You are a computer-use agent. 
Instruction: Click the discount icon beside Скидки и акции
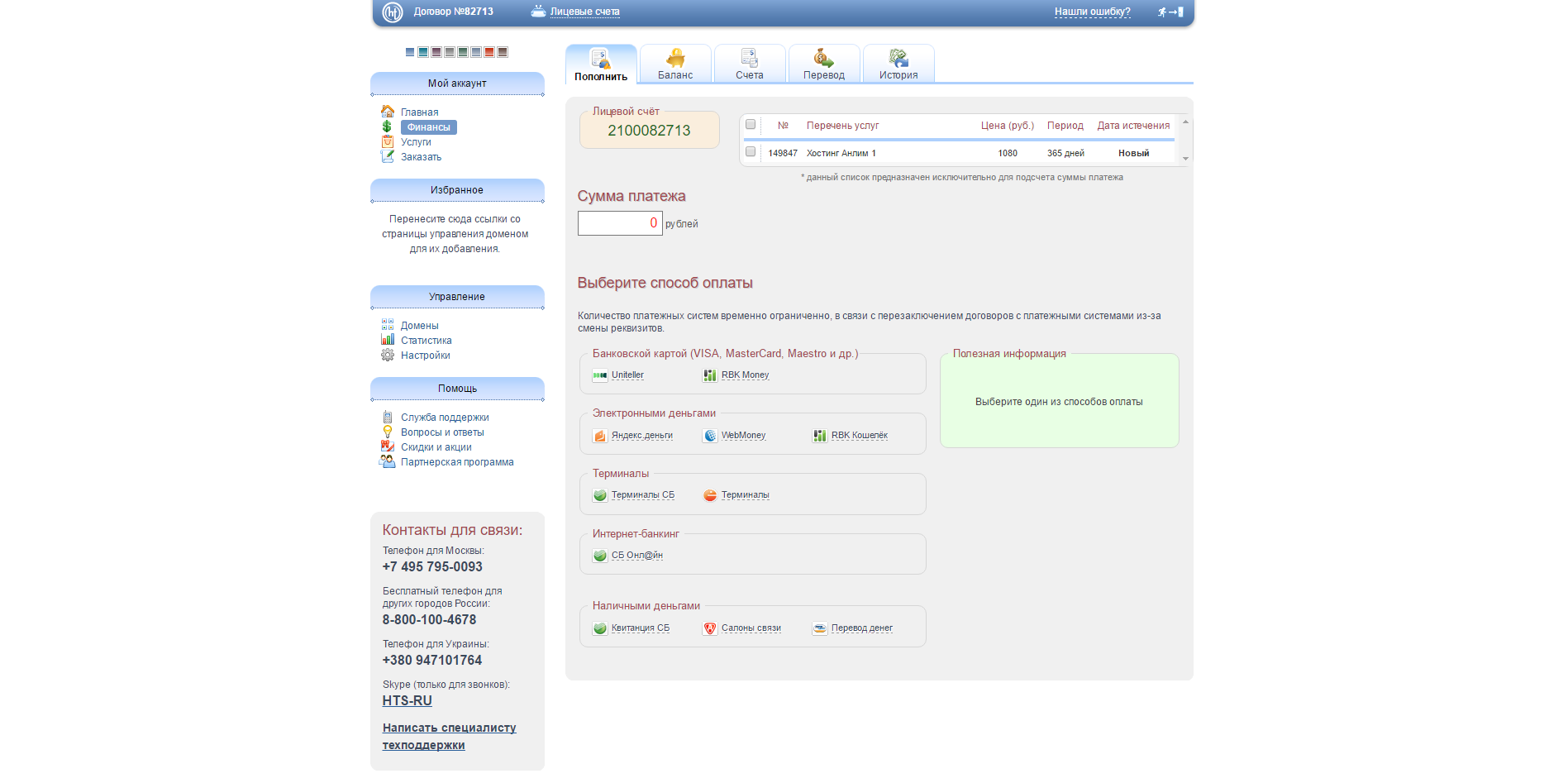pyautogui.click(x=388, y=446)
